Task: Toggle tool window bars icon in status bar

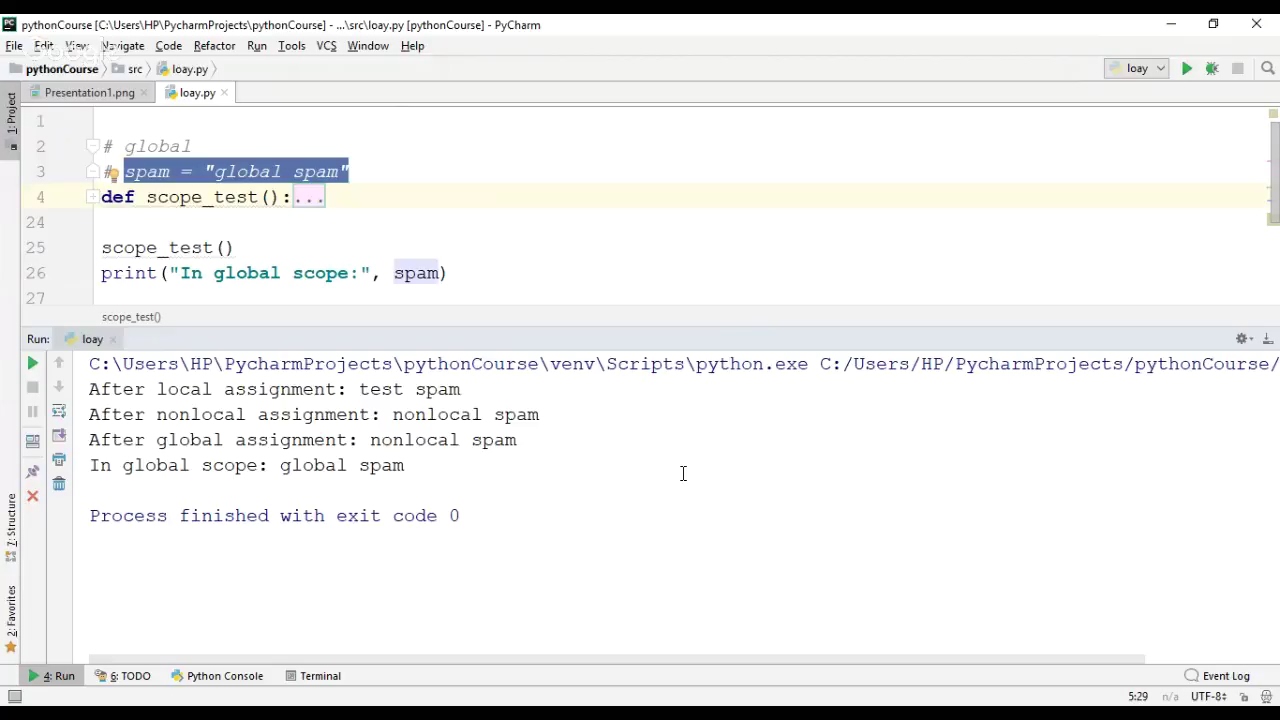Action: point(14,697)
